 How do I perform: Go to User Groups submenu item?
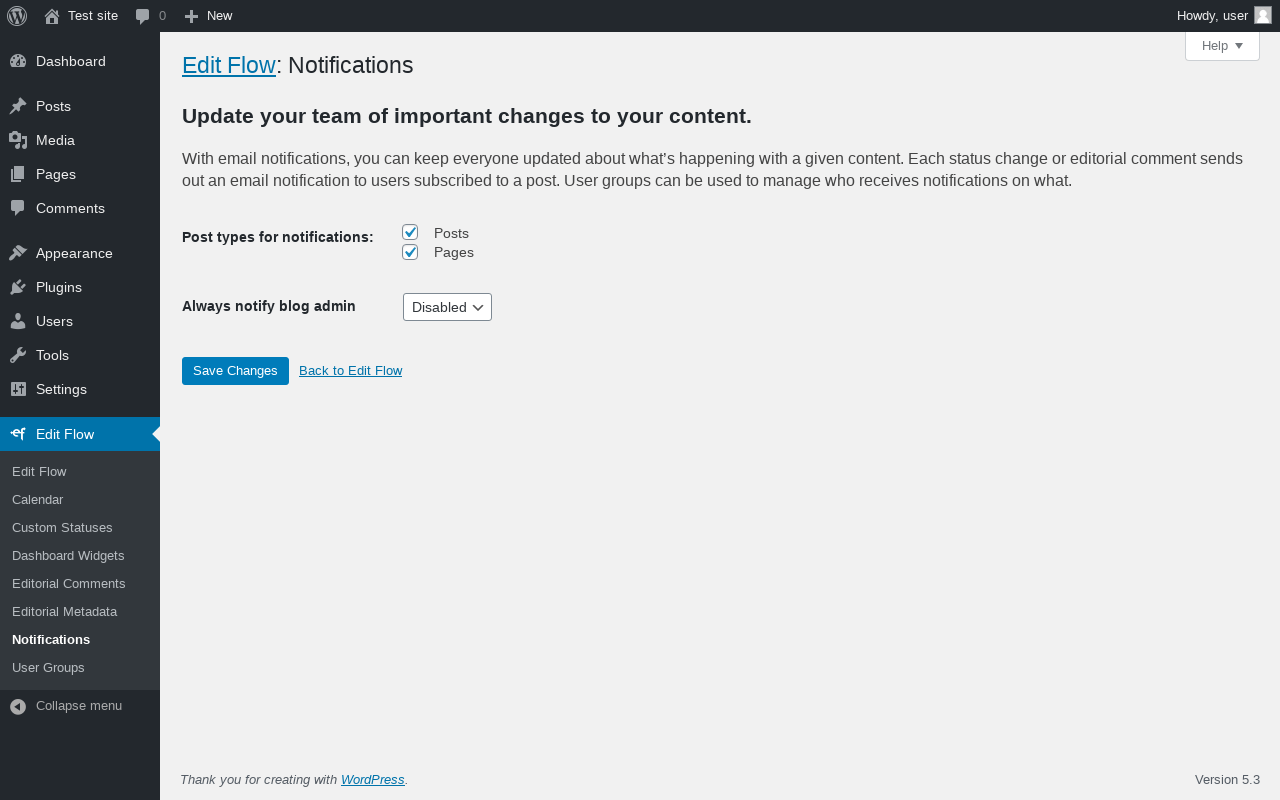pyautogui.click(x=48, y=667)
